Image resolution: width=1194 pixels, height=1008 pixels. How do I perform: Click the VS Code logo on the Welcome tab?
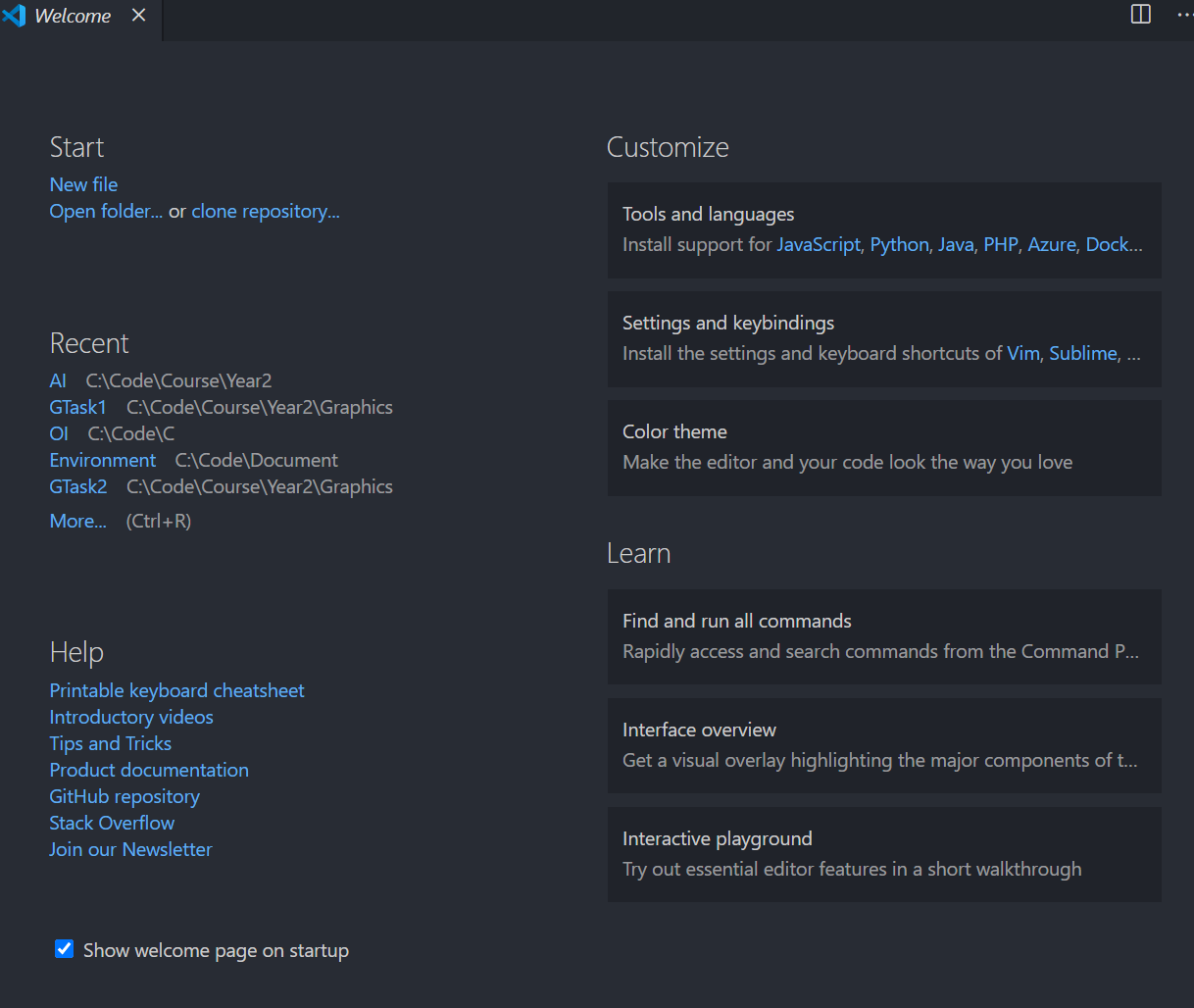point(15,16)
